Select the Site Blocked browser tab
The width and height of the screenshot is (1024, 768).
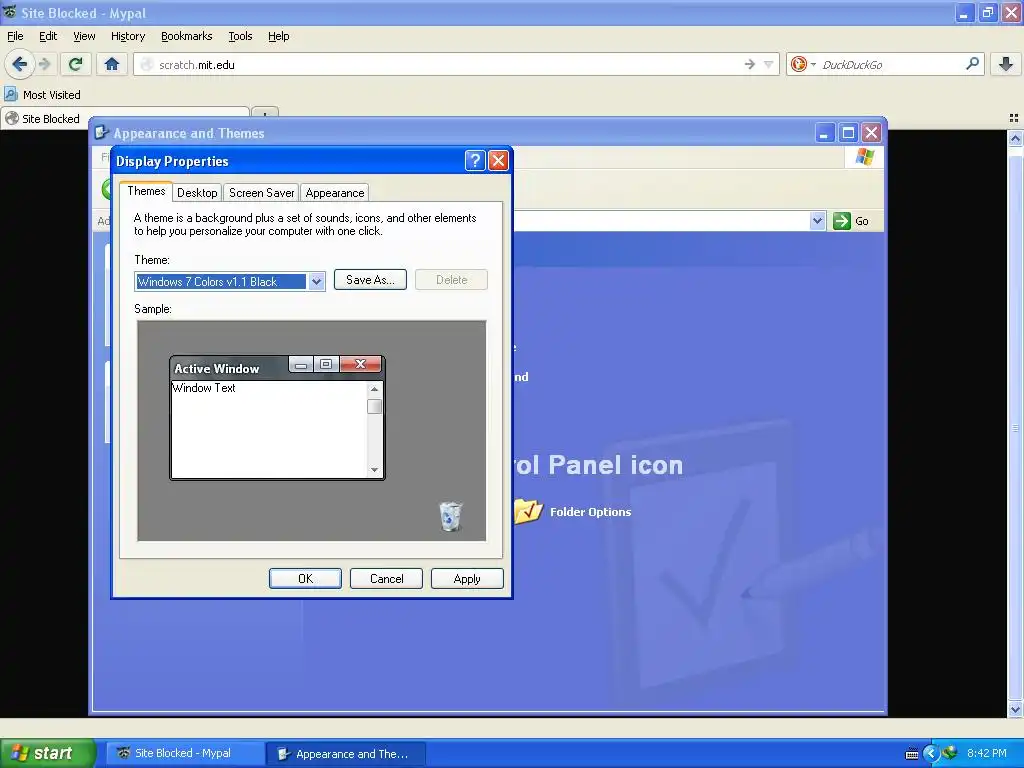(x=124, y=118)
